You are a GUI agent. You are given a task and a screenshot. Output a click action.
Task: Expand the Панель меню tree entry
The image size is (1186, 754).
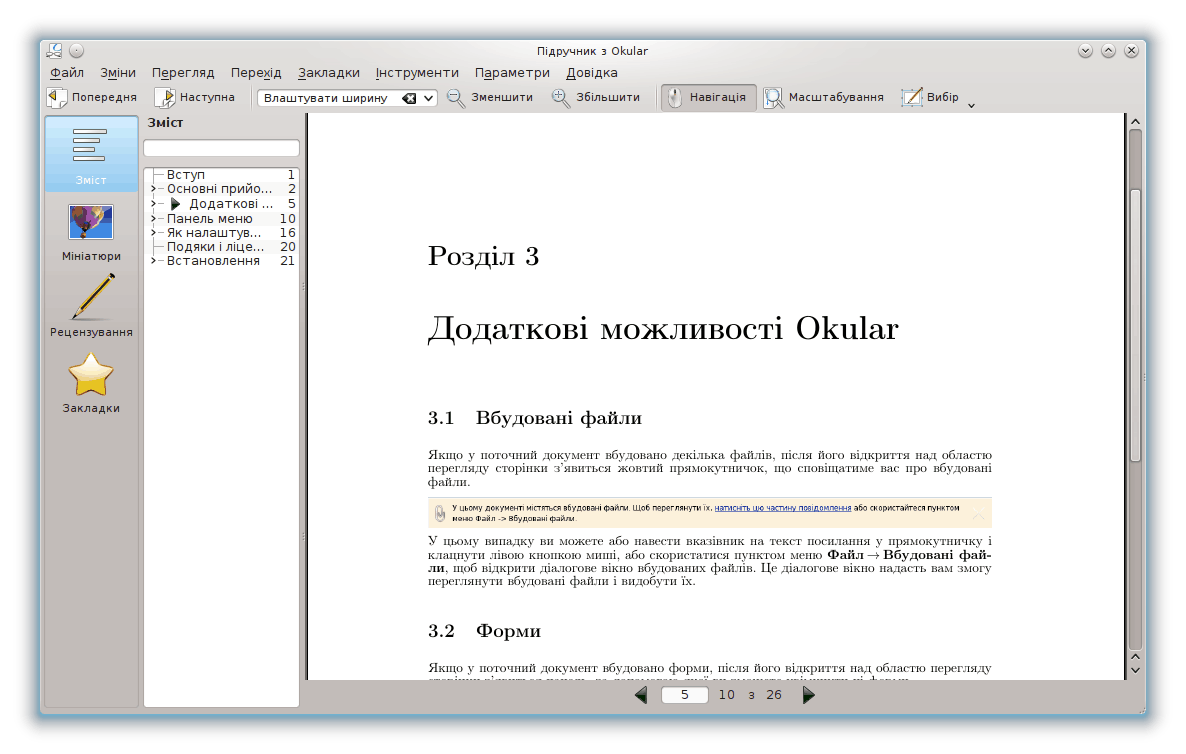coord(153,219)
